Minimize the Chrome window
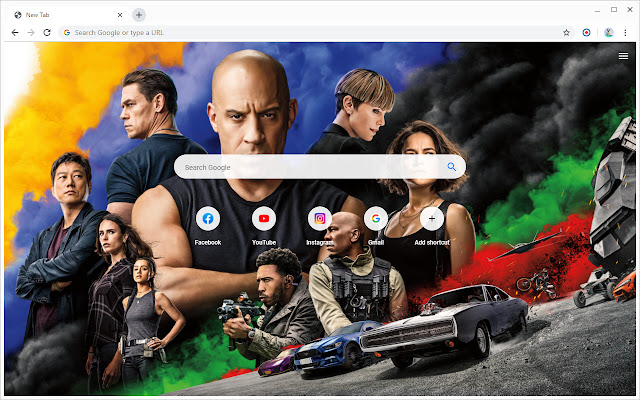This screenshot has width=640, height=400. [x=598, y=11]
